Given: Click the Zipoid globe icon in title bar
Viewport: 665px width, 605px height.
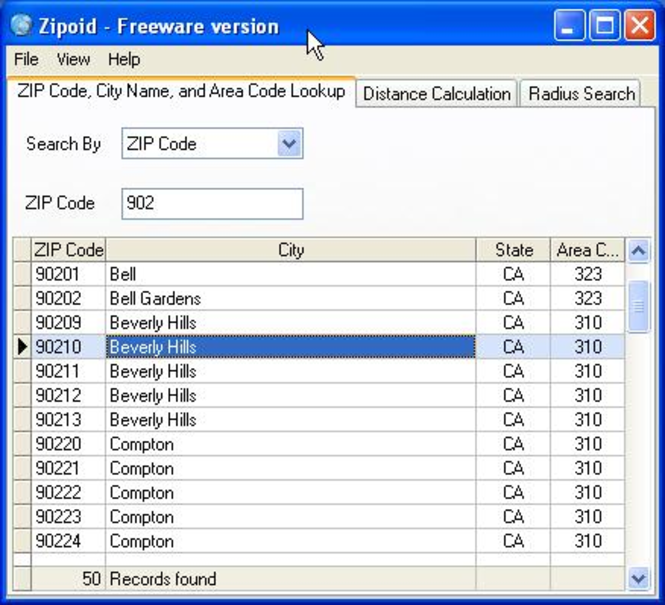Looking at the screenshot, I should pyautogui.click(x=21, y=26).
